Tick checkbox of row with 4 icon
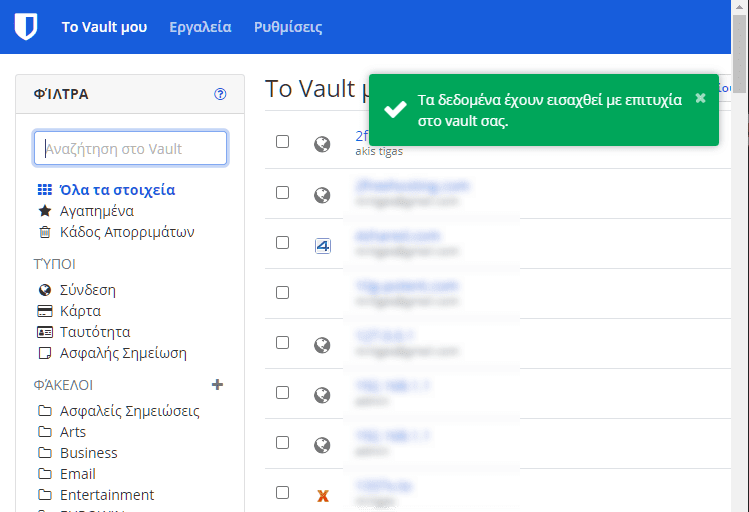Image resolution: width=749 pixels, height=512 pixels. 282,243
